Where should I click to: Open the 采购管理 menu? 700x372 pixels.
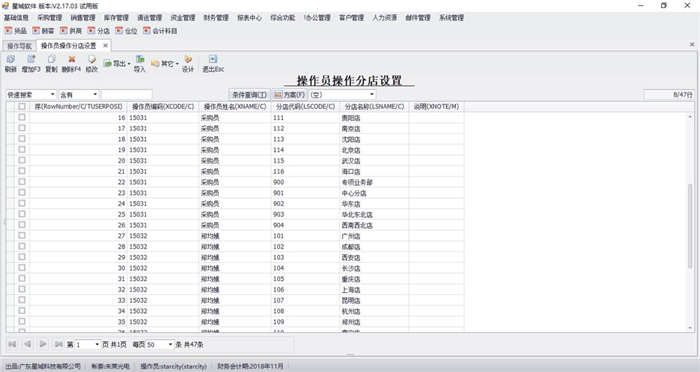50,18
